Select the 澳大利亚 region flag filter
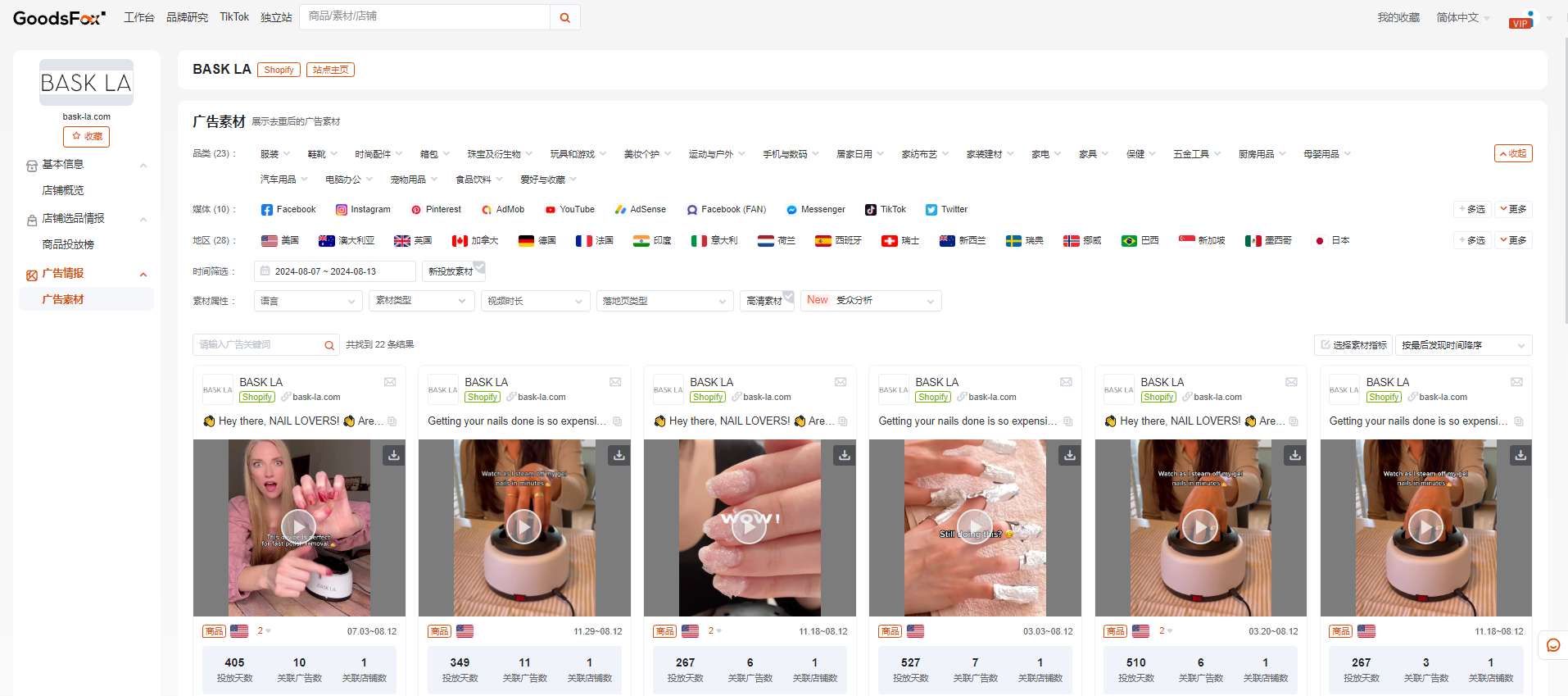 (347, 241)
